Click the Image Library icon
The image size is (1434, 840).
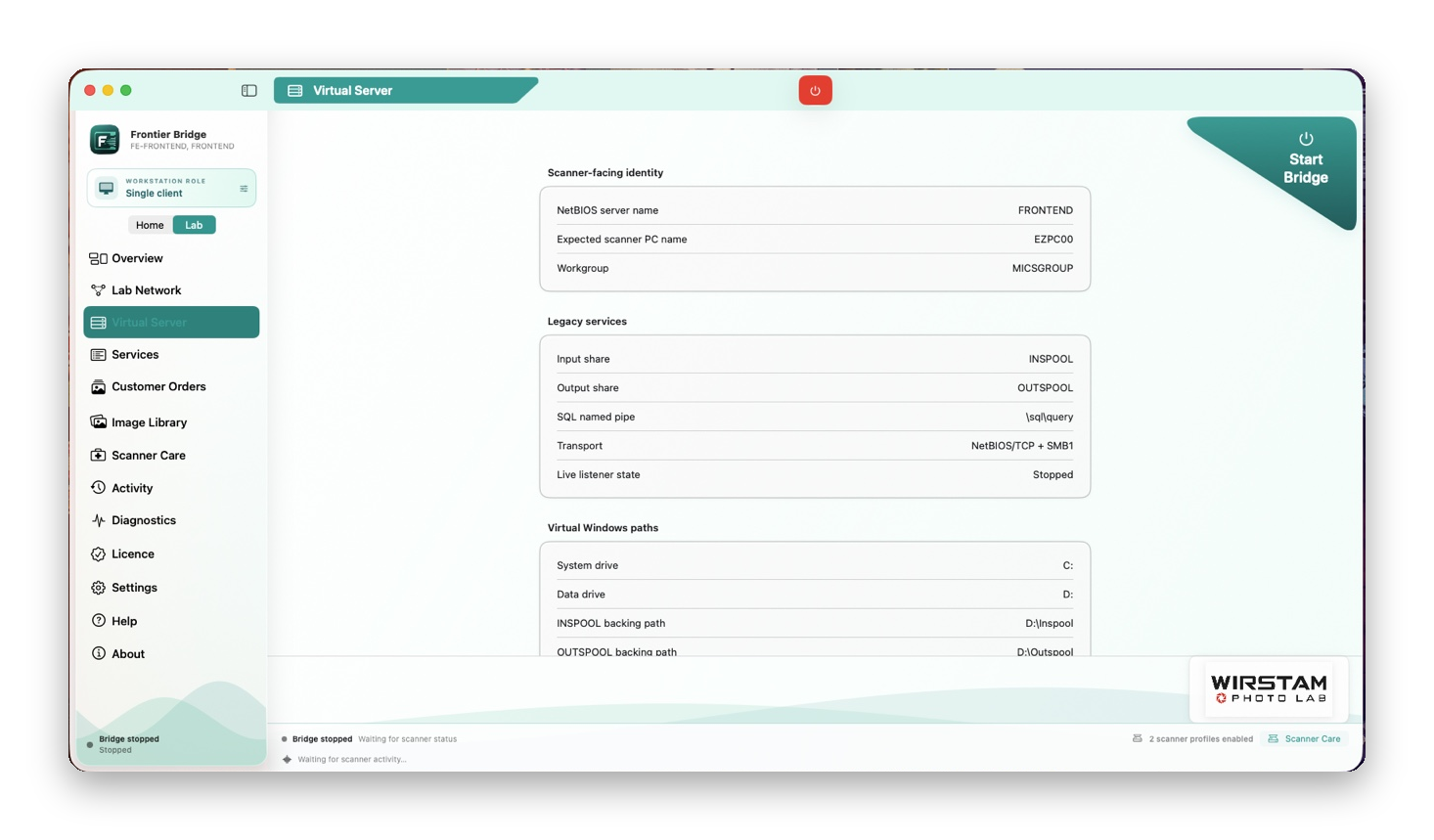[x=98, y=422]
